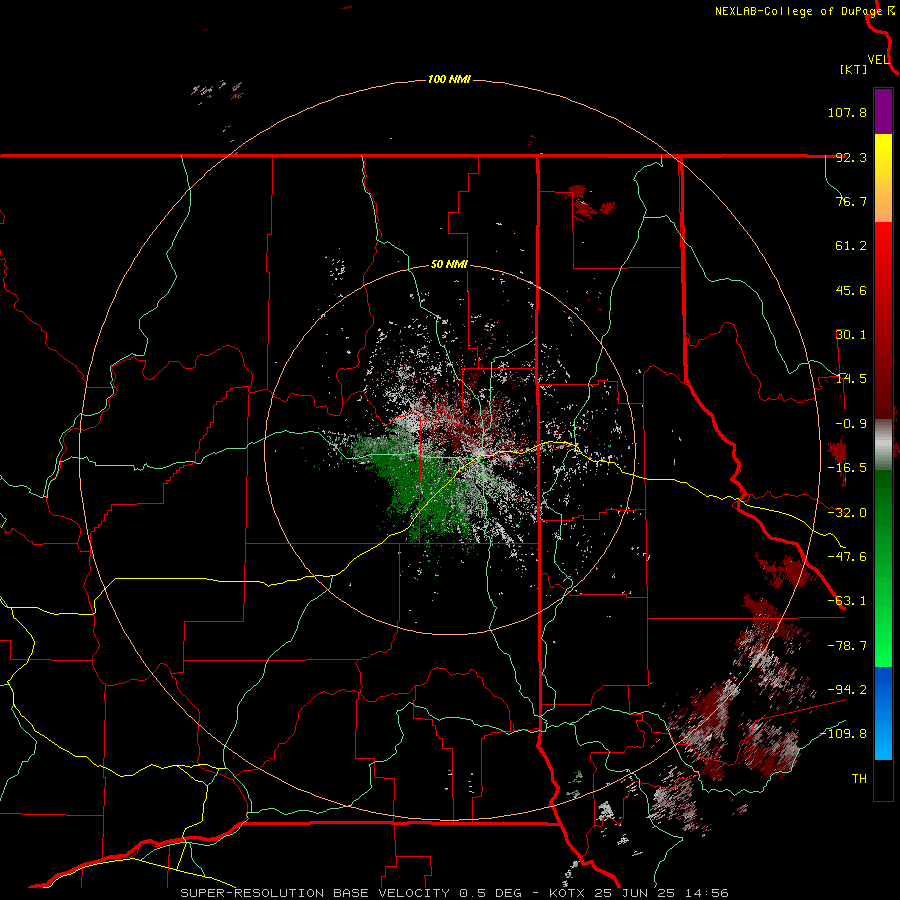Click the NEXLAB-College of DuPage credit text
This screenshot has height=900, width=900.
(x=799, y=11)
